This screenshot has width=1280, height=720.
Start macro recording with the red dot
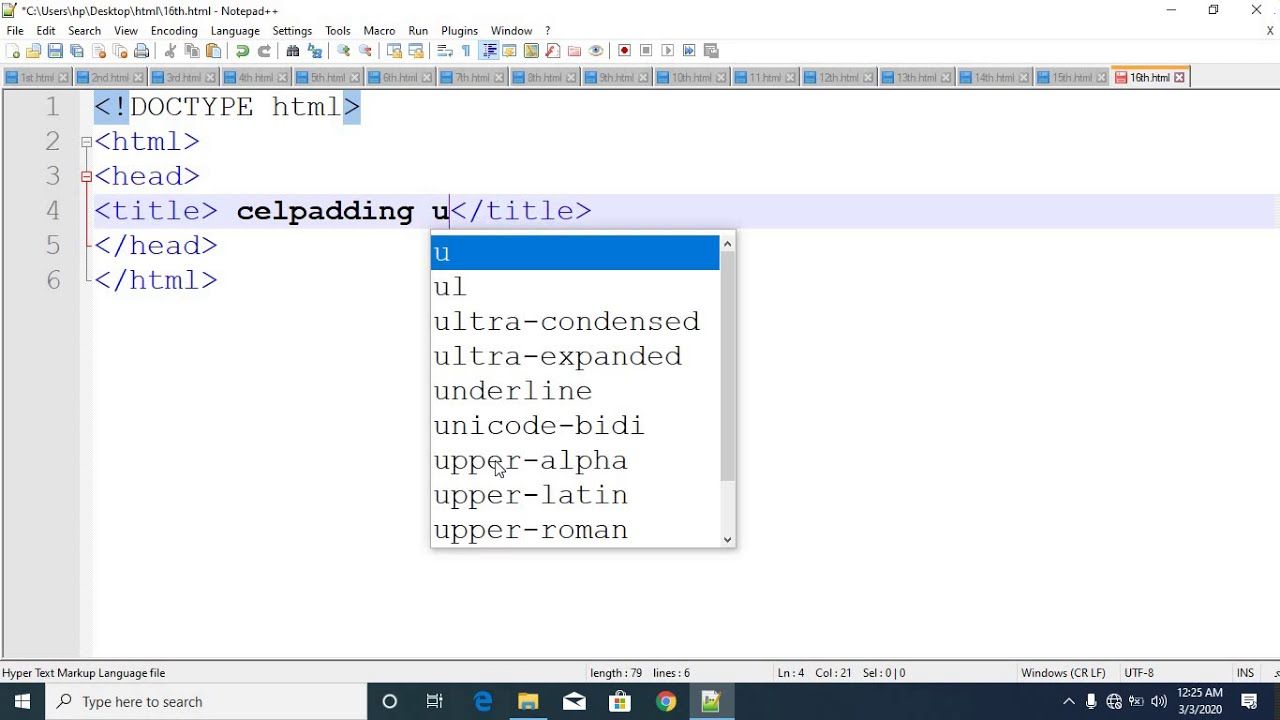pyautogui.click(x=625, y=51)
